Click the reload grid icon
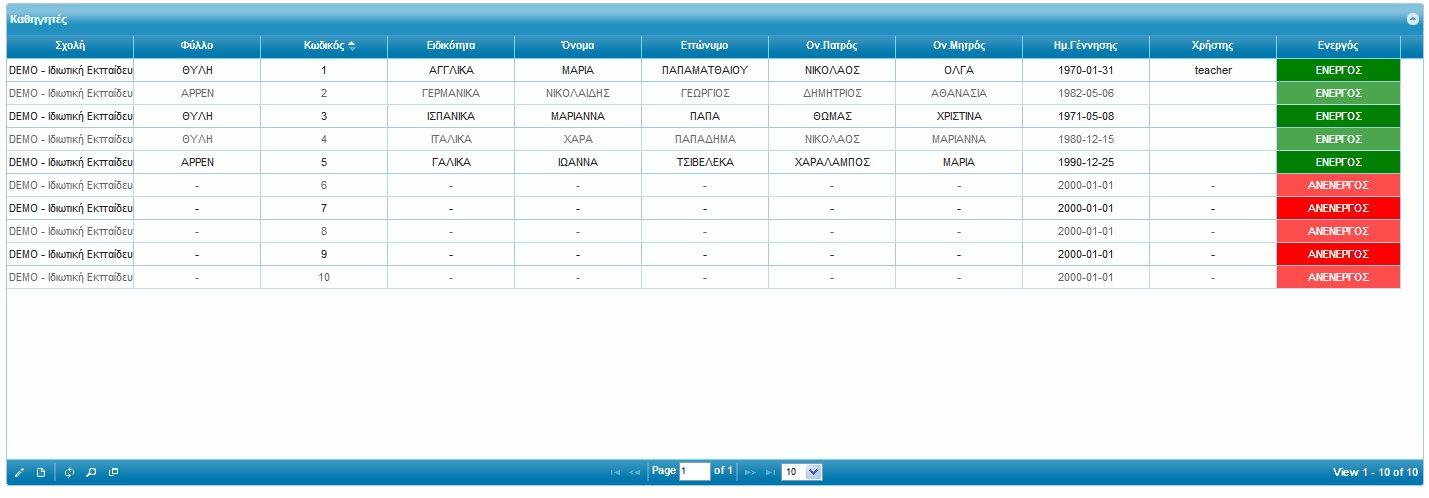 pyautogui.click(x=70, y=472)
